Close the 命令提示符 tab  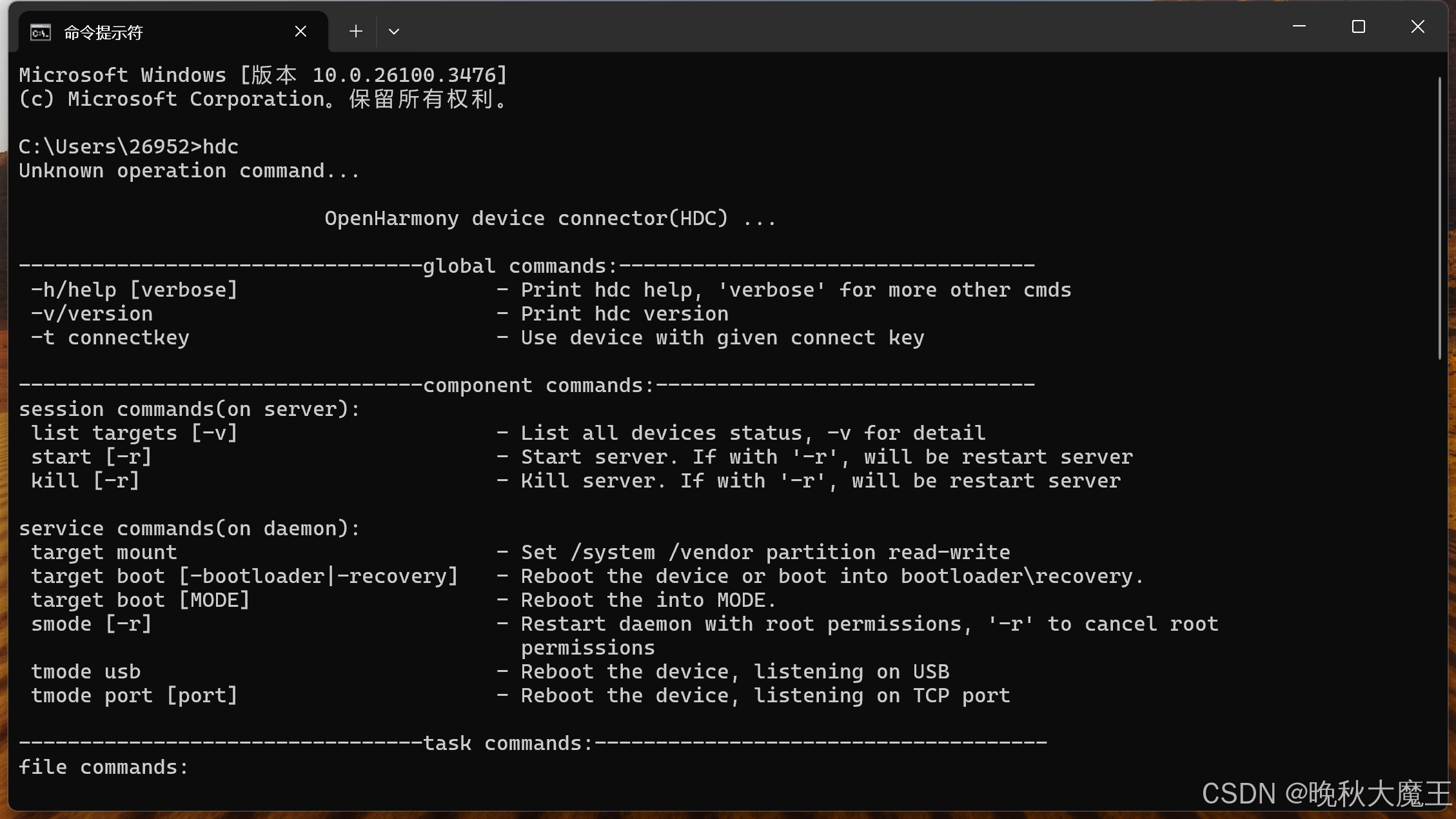(300, 32)
